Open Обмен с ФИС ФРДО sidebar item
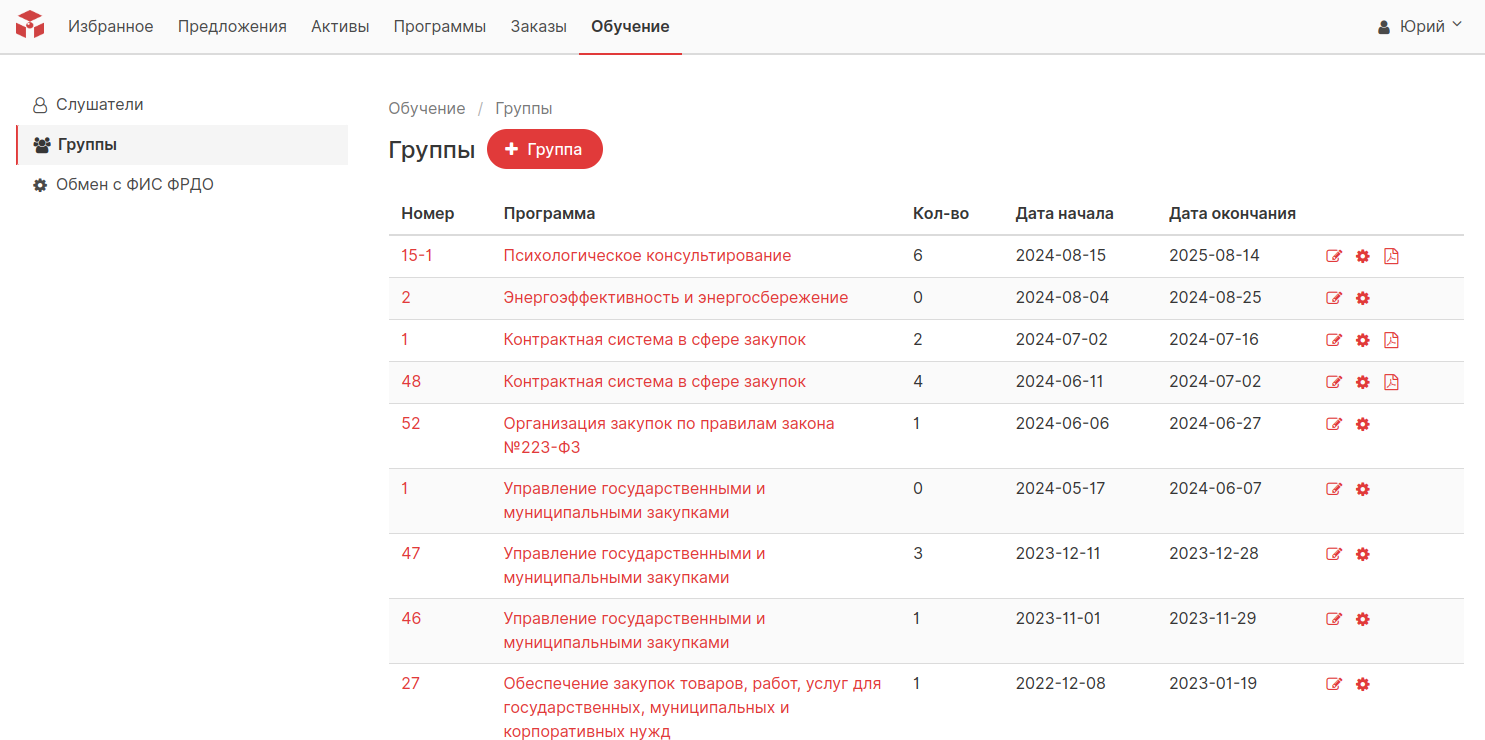 pos(134,185)
